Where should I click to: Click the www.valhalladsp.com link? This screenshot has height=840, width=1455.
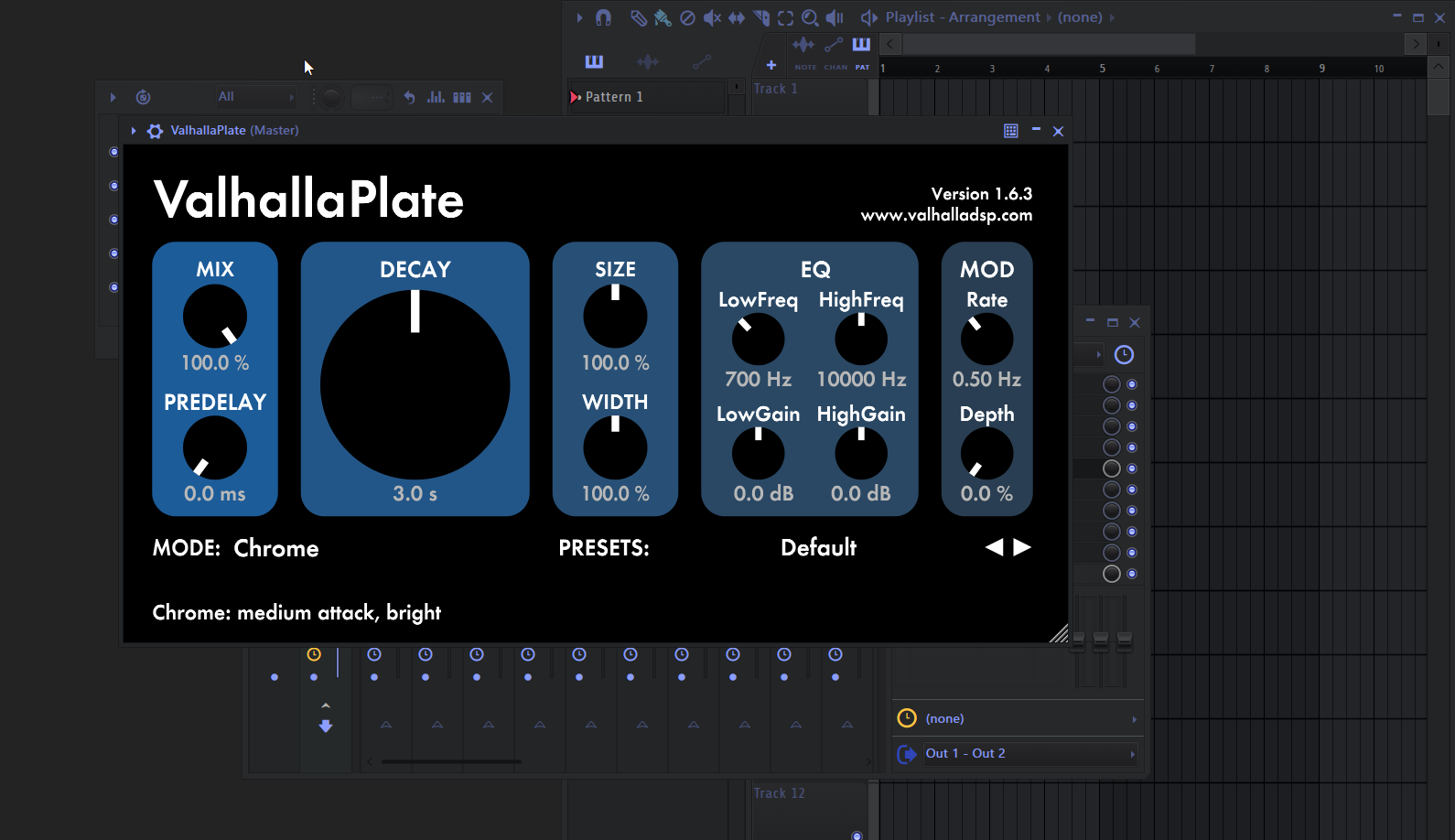pyautogui.click(x=946, y=215)
